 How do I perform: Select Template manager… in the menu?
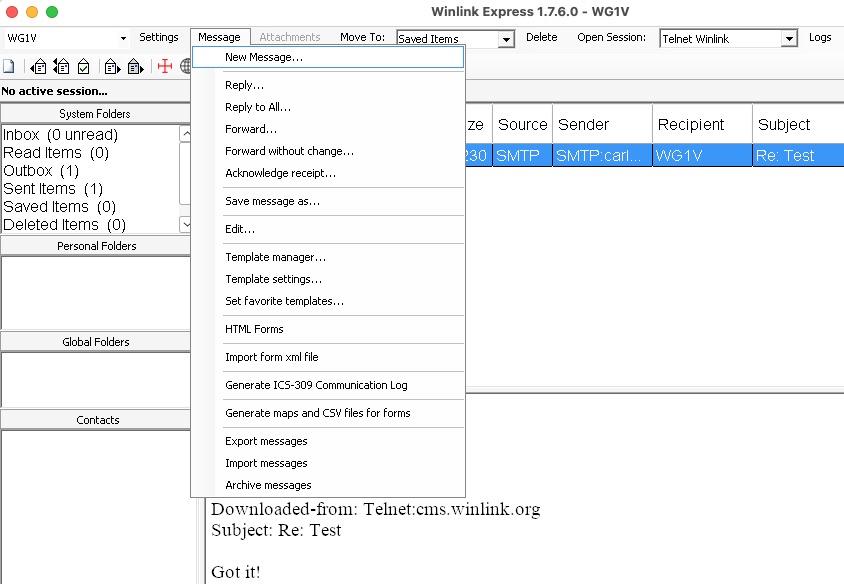point(275,257)
